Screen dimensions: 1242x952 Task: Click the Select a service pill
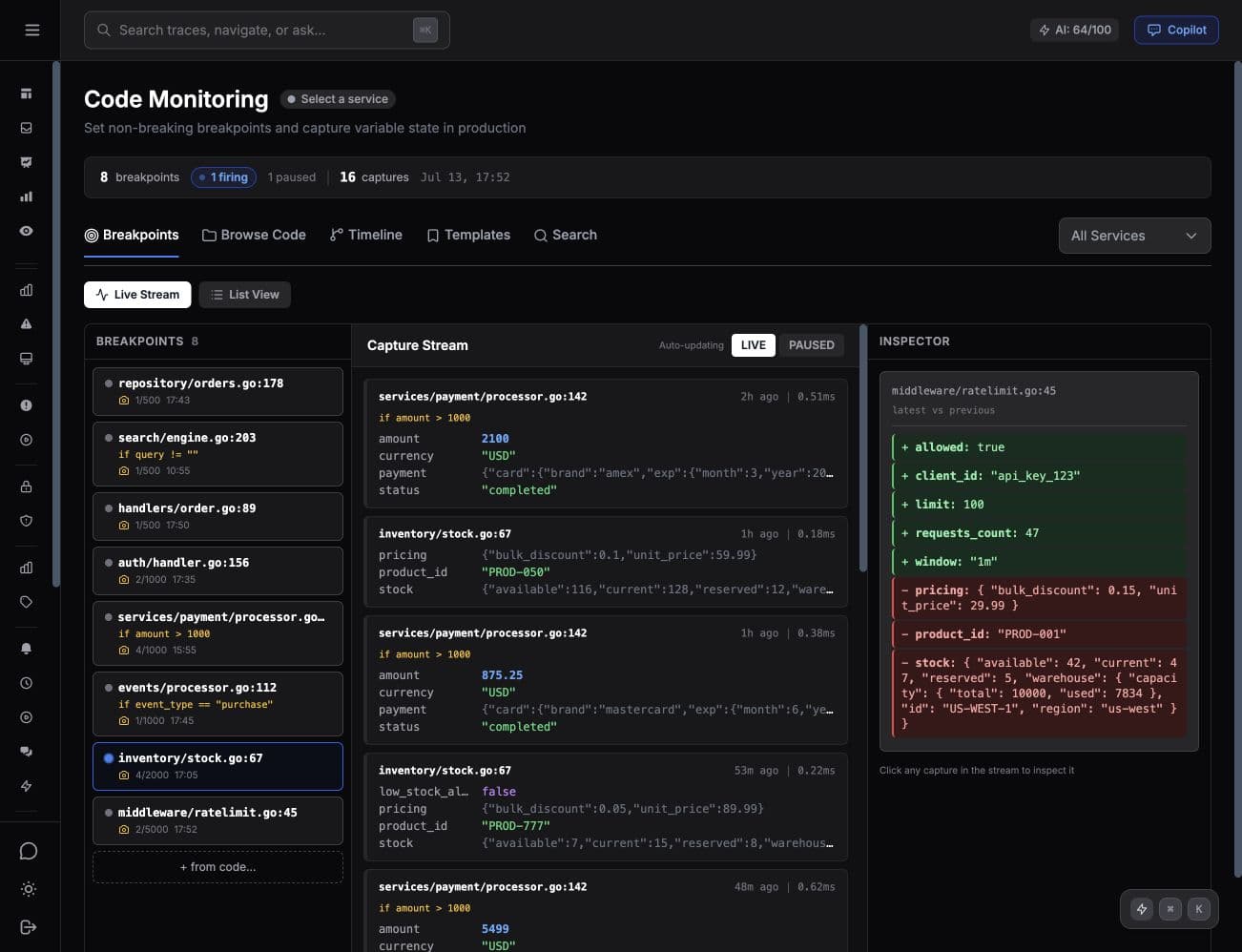338,99
